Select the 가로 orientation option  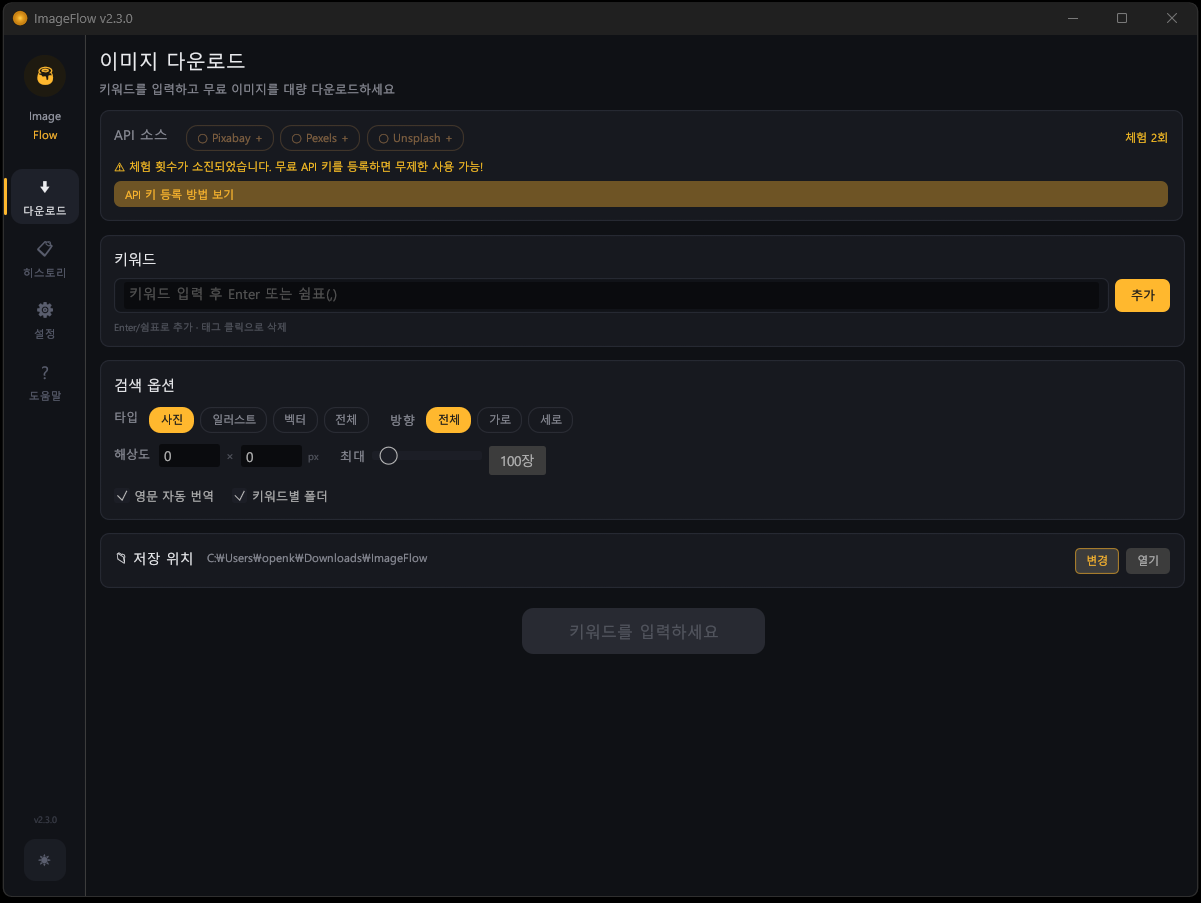tap(500, 420)
